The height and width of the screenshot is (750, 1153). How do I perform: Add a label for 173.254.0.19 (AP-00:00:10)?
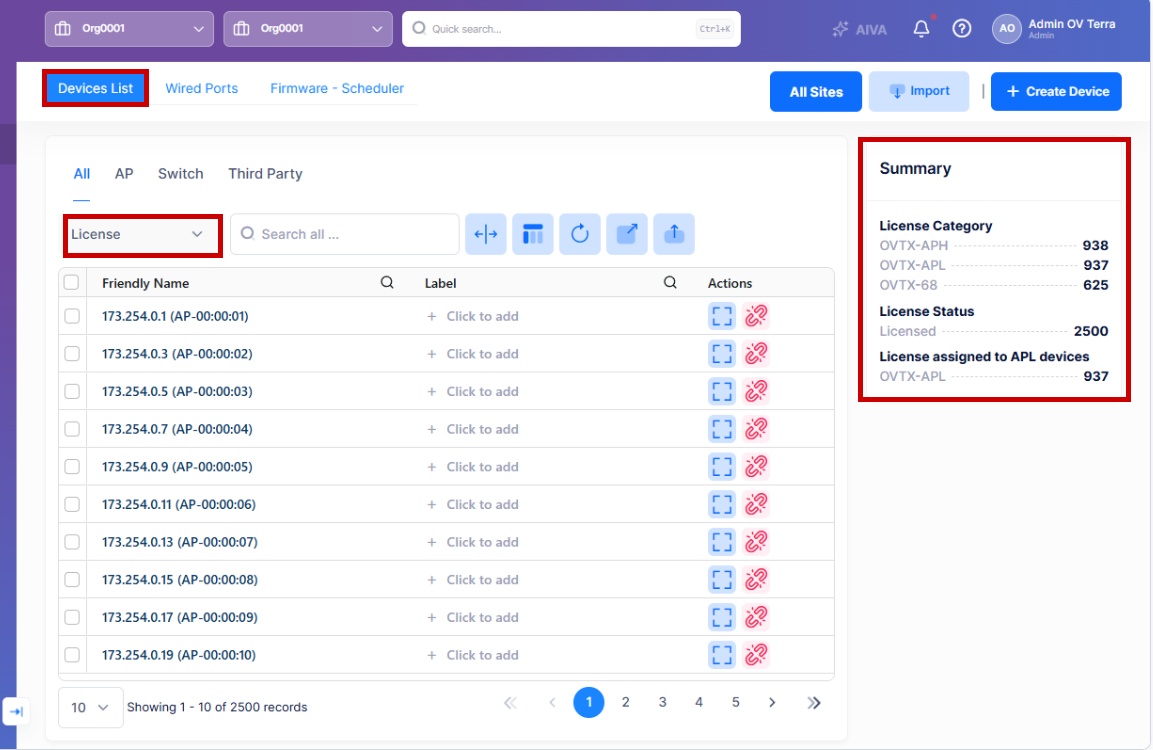pos(473,654)
